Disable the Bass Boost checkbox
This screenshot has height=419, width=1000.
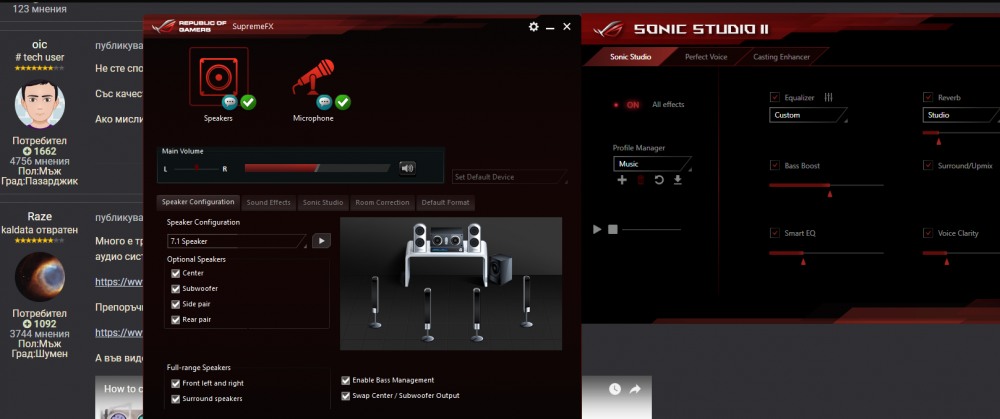(x=775, y=165)
